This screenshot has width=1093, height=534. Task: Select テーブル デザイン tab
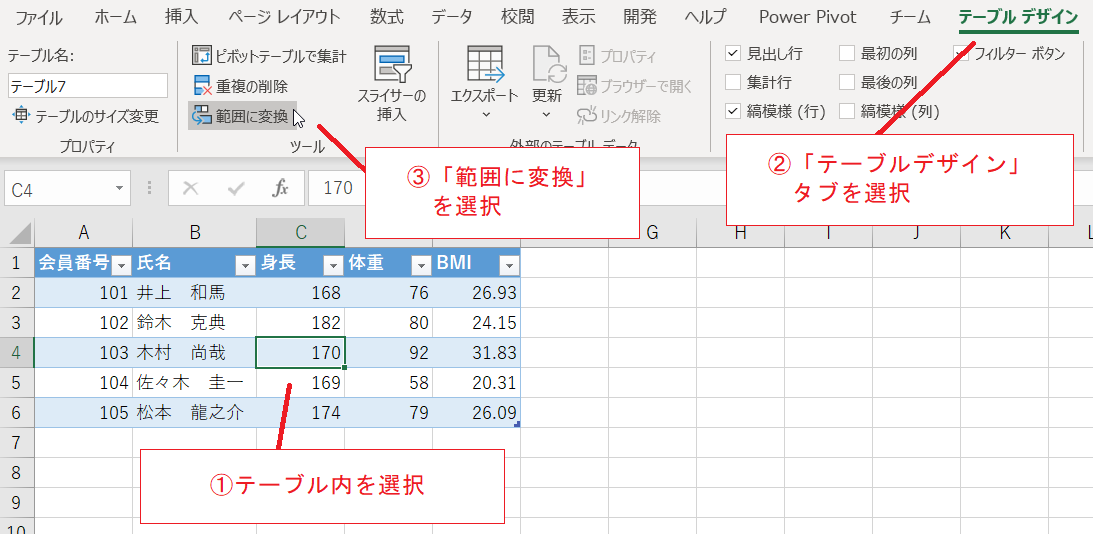coord(1018,17)
